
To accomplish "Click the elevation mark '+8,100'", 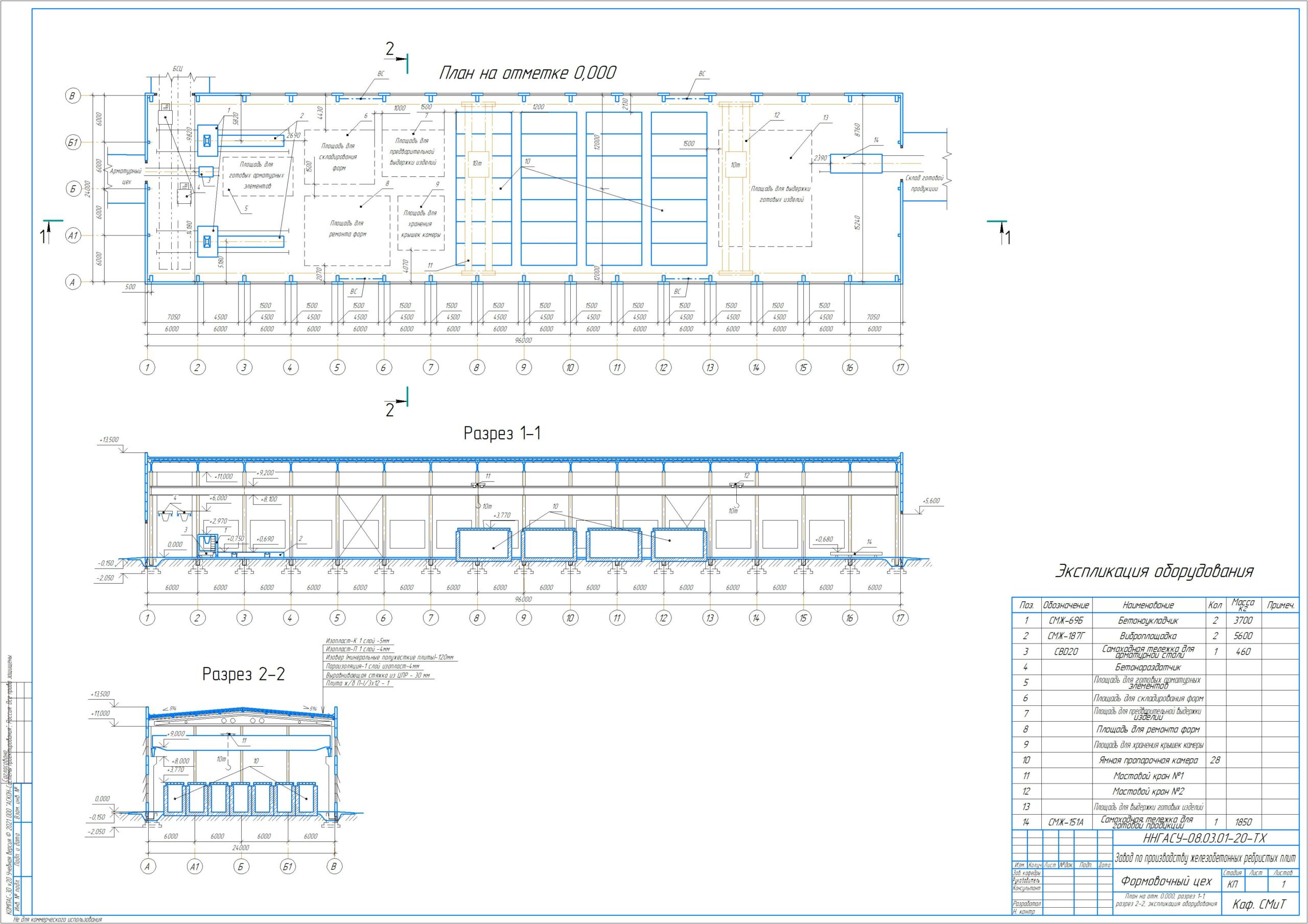I will pyautogui.click(x=268, y=499).
